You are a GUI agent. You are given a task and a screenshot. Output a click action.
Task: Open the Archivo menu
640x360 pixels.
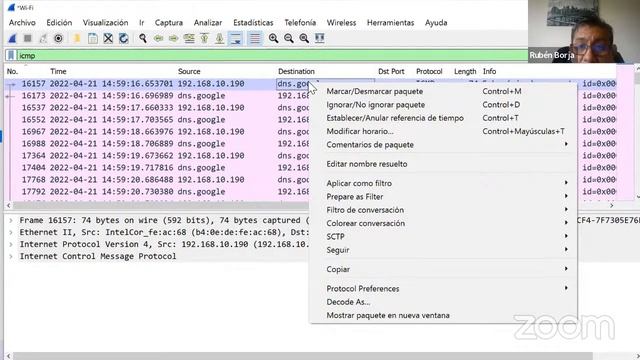(x=22, y=22)
